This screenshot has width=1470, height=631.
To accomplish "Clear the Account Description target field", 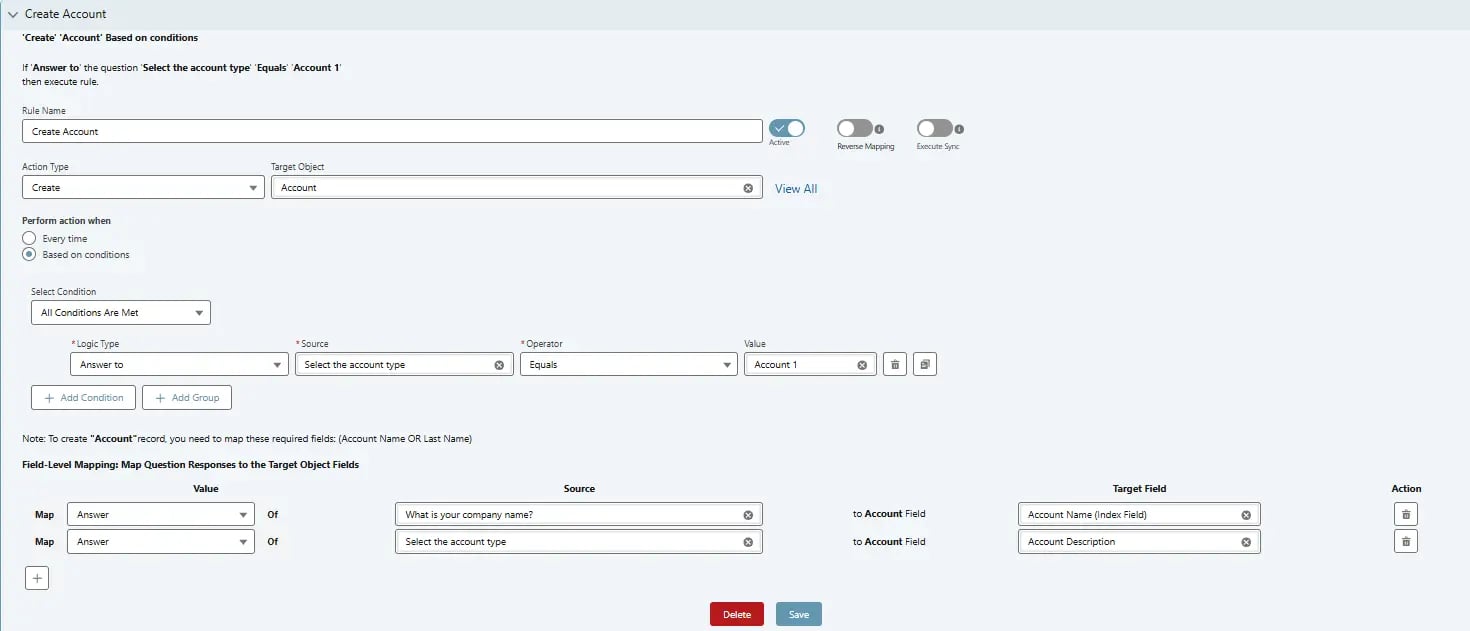I will point(1246,542).
